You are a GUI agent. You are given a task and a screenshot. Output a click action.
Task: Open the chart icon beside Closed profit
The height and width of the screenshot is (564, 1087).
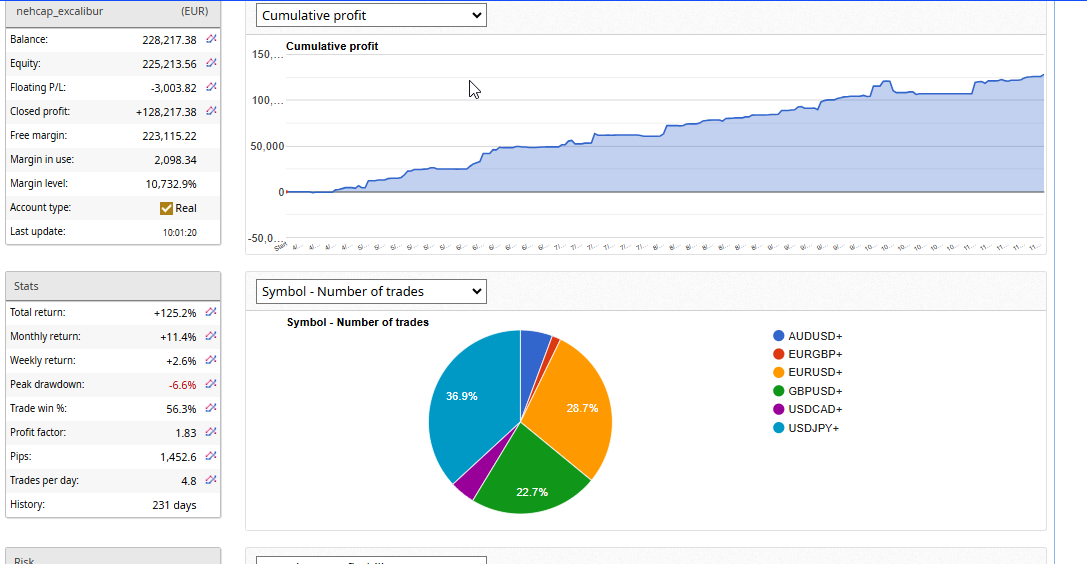click(x=211, y=111)
